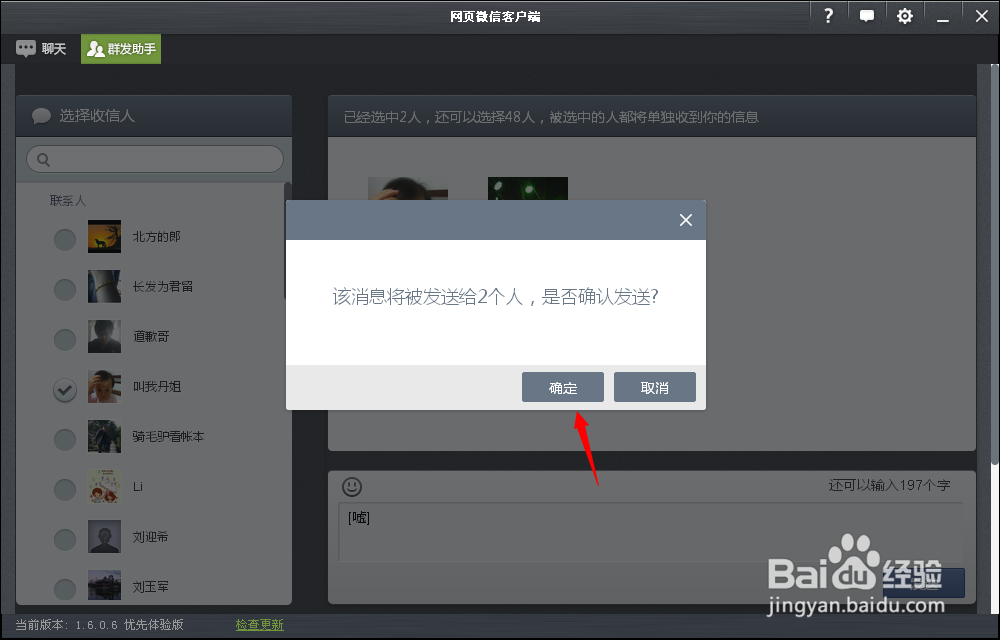The height and width of the screenshot is (640, 1000).
Task: Click the 聊天 chat bubble icon
Action: tap(23, 47)
